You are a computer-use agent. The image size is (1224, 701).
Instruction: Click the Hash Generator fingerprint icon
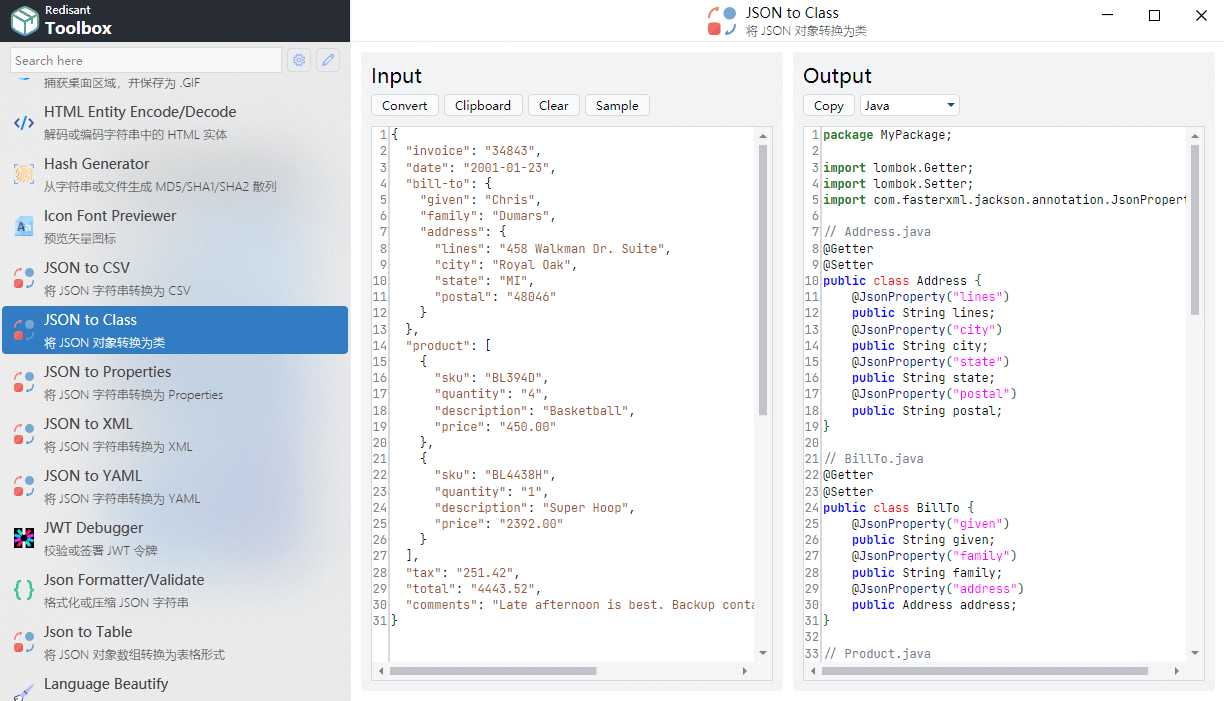(24, 175)
